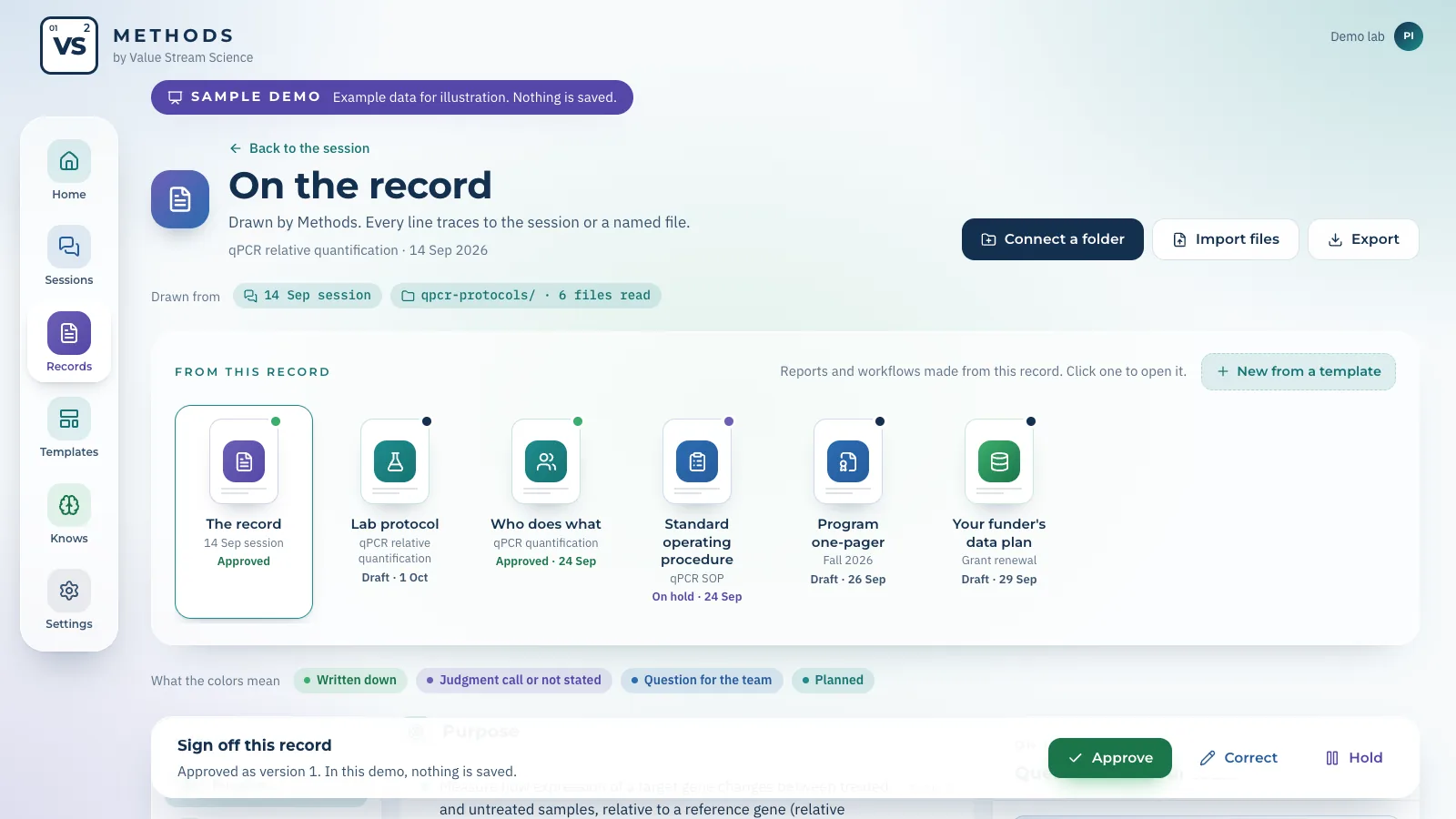The height and width of the screenshot is (819, 1456).
Task: Open the qpcr-protocols/ folder chip
Action: click(526, 296)
